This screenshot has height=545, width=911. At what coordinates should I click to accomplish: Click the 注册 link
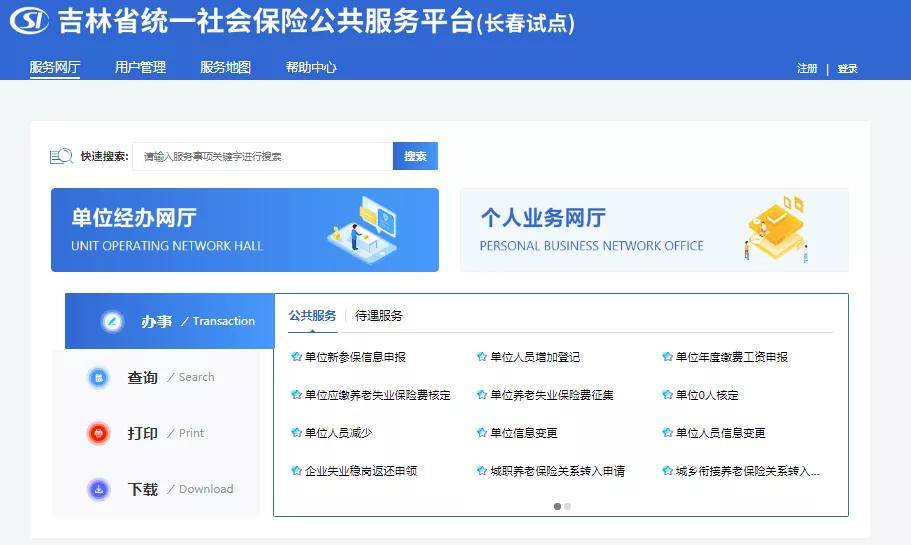[807, 69]
